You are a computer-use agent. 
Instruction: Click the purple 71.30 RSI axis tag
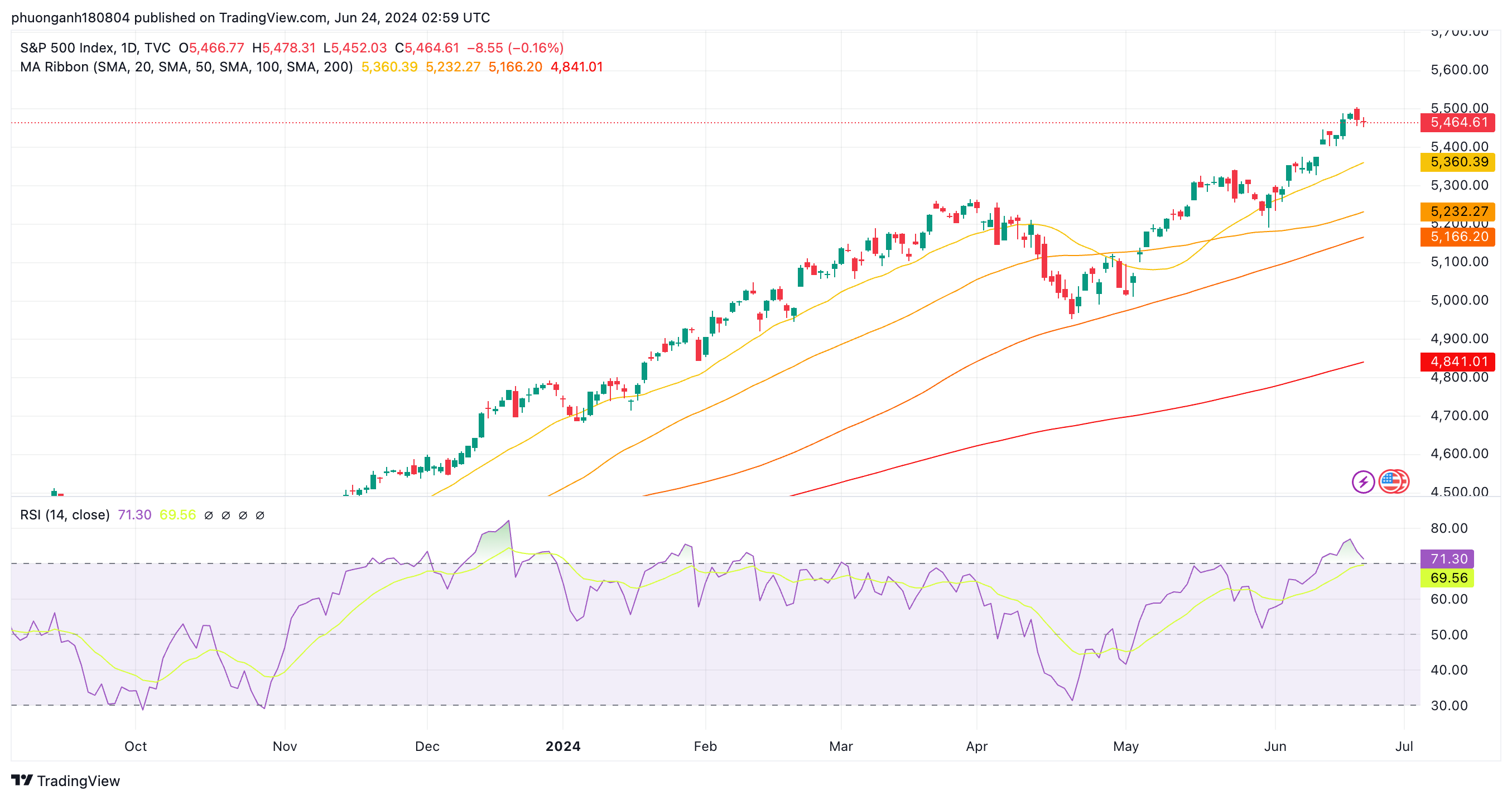pos(1447,559)
